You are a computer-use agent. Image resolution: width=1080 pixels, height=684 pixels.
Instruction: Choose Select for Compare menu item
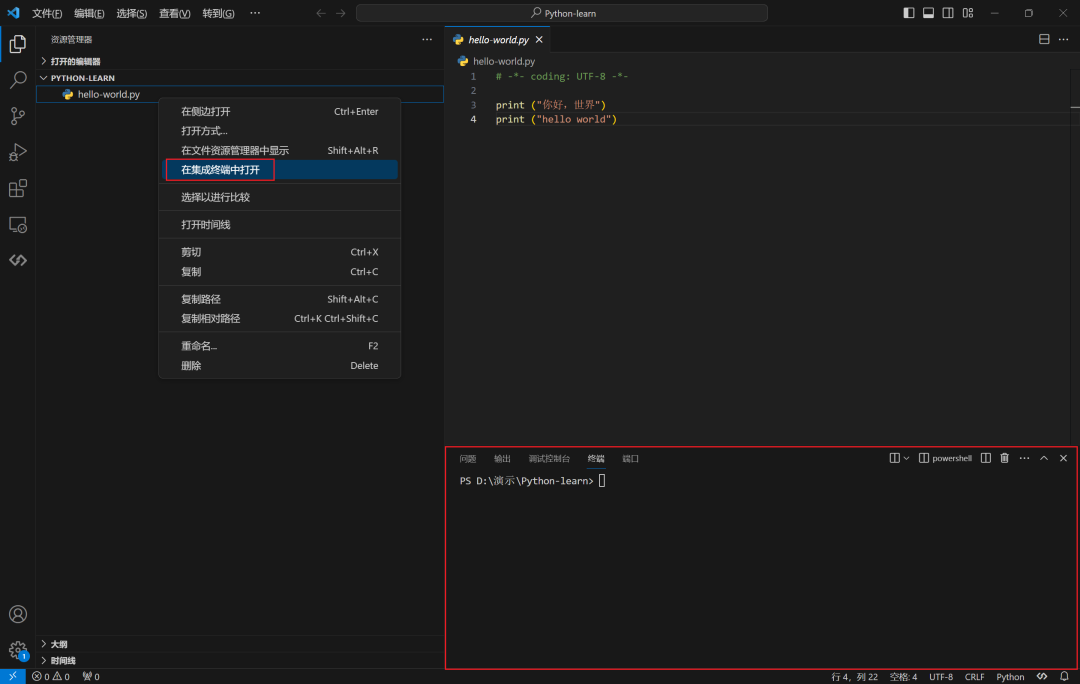pos(280,197)
